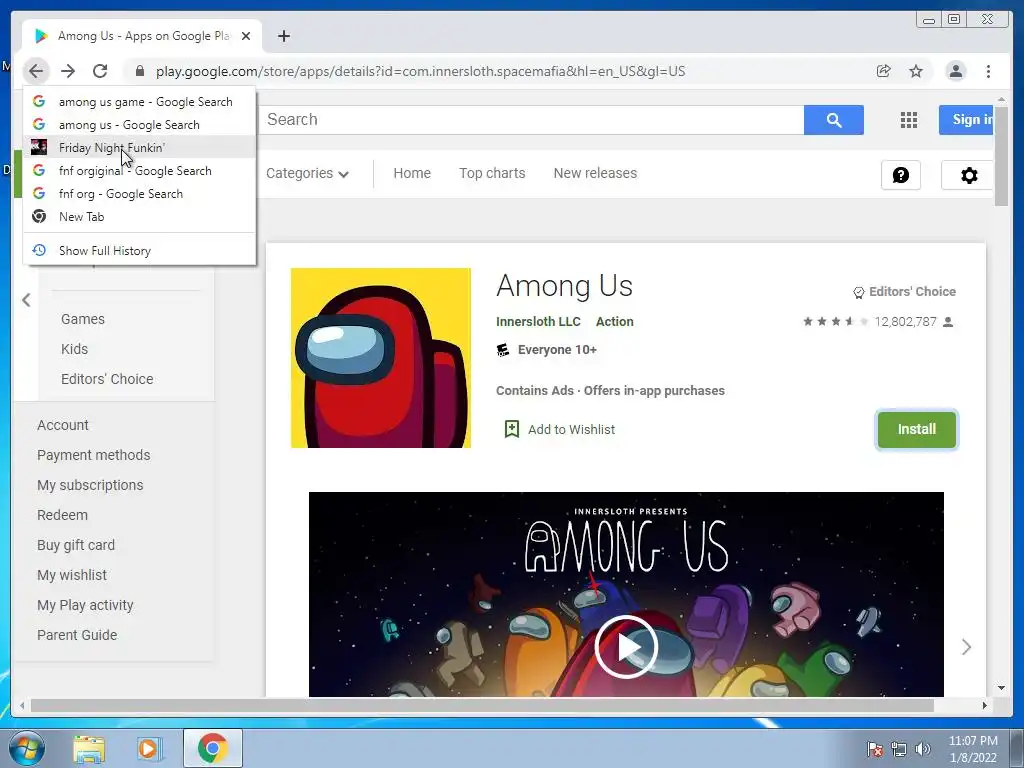
Task: Collapse sidebar with the left chevron
Action: [26, 300]
